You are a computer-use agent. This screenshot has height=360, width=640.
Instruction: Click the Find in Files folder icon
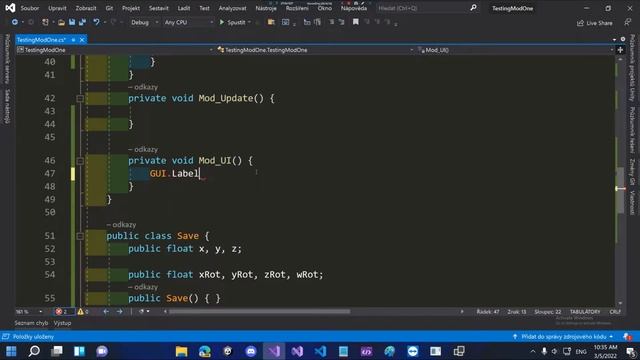[x=271, y=22]
